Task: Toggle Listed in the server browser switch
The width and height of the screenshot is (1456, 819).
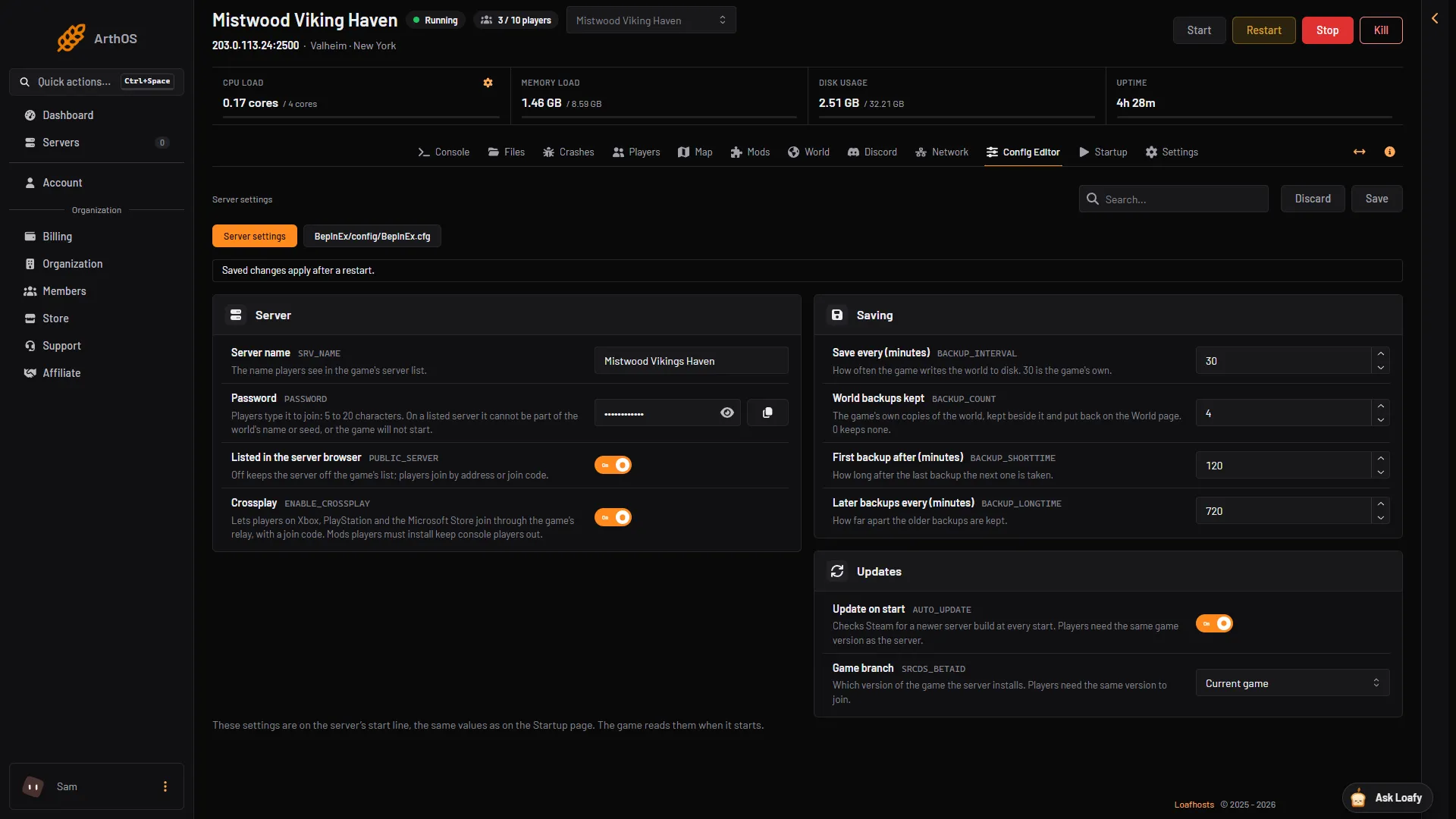Action: tap(613, 465)
